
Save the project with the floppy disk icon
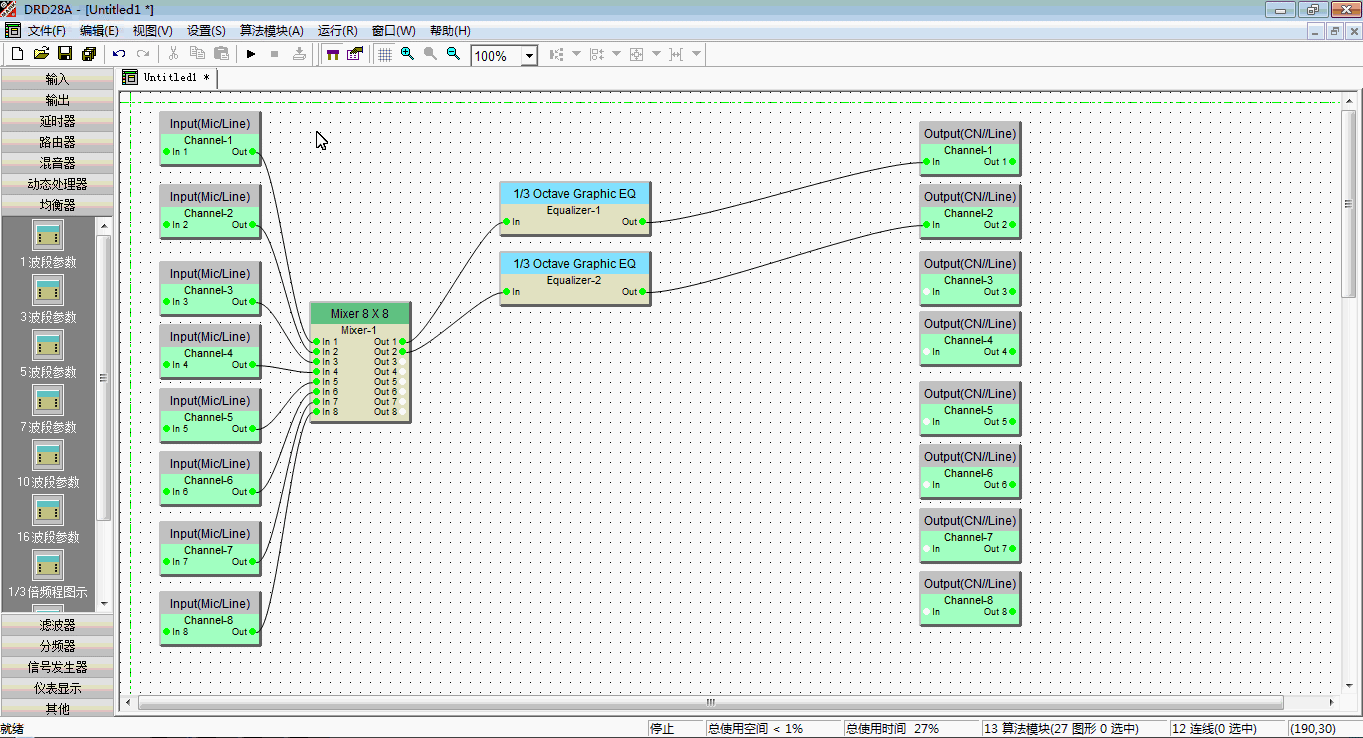[65, 54]
